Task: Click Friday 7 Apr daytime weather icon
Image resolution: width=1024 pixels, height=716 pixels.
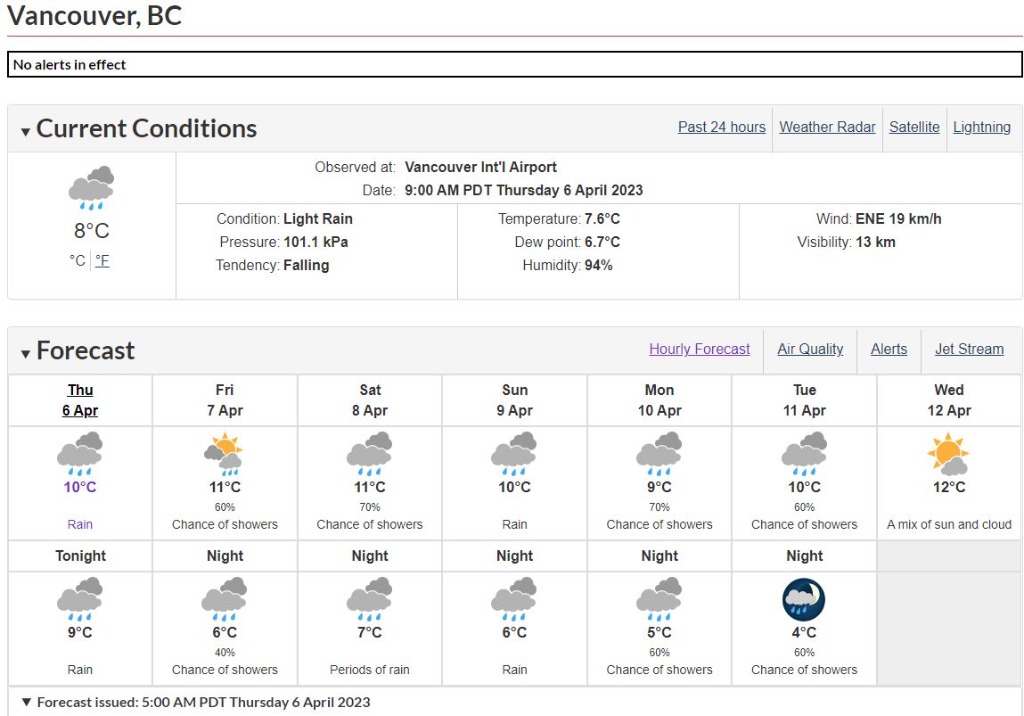Action: coord(225,453)
